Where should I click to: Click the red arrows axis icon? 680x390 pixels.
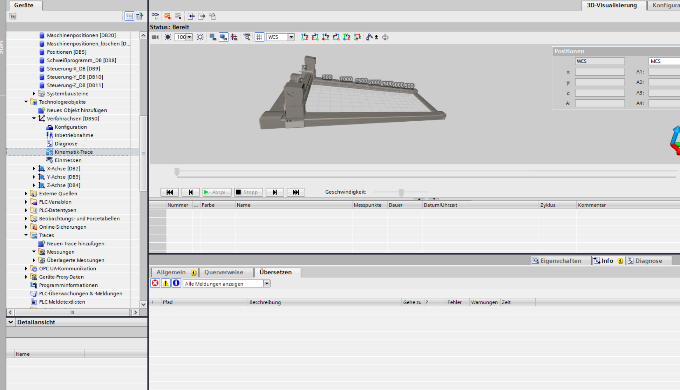pyautogui.click(x=234, y=37)
